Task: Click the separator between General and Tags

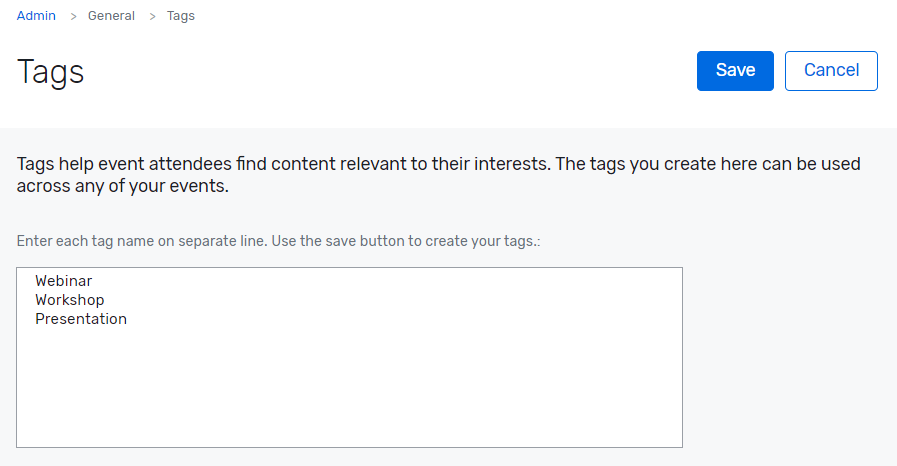Action: pyautogui.click(x=152, y=16)
